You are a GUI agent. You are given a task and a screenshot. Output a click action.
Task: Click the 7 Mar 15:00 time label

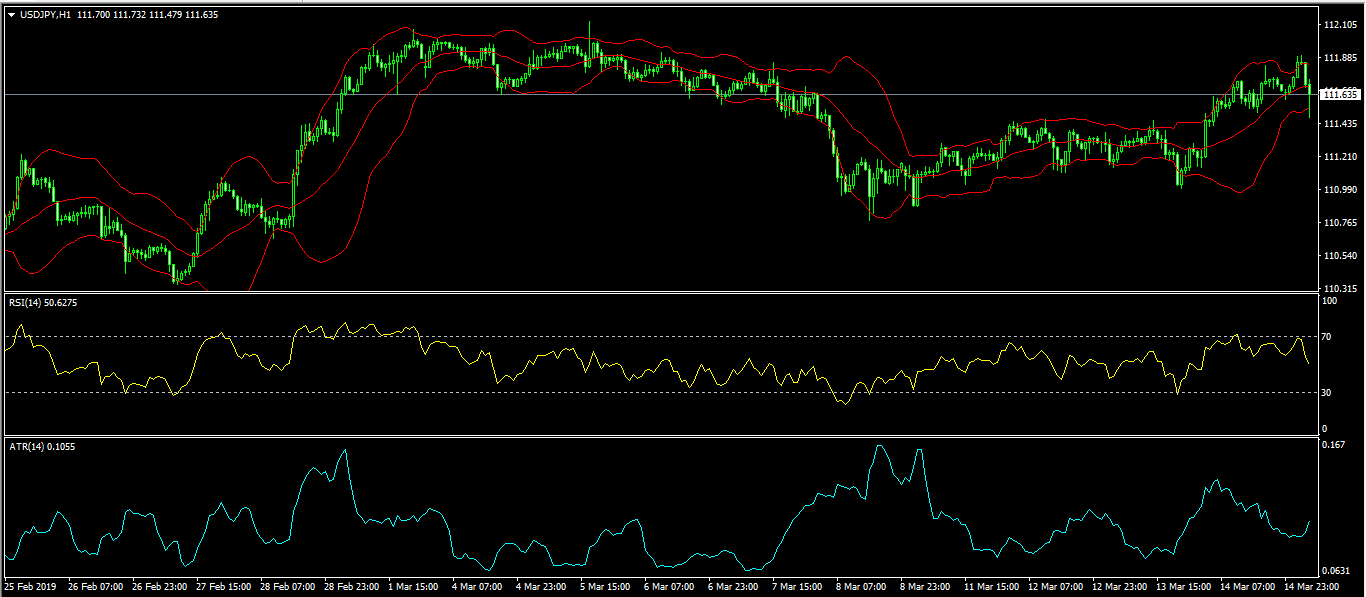(798, 586)
